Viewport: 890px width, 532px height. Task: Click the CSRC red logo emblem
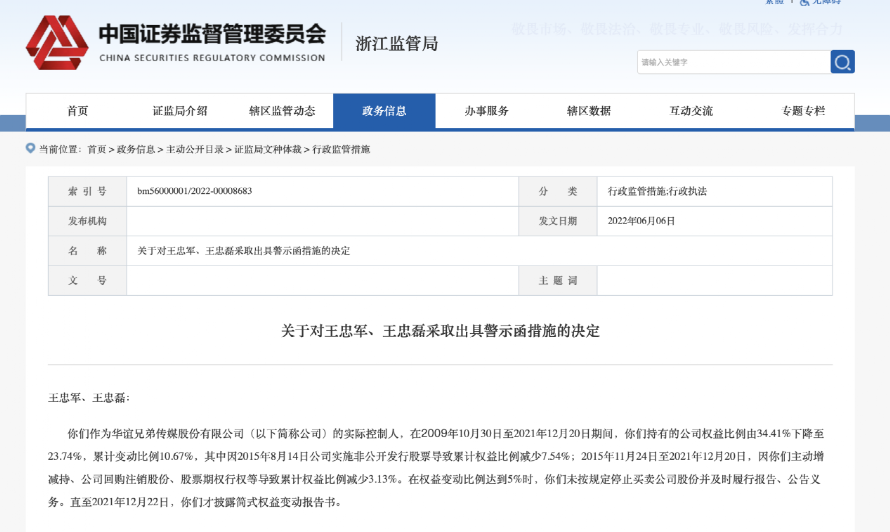click(x=57, y=43)
